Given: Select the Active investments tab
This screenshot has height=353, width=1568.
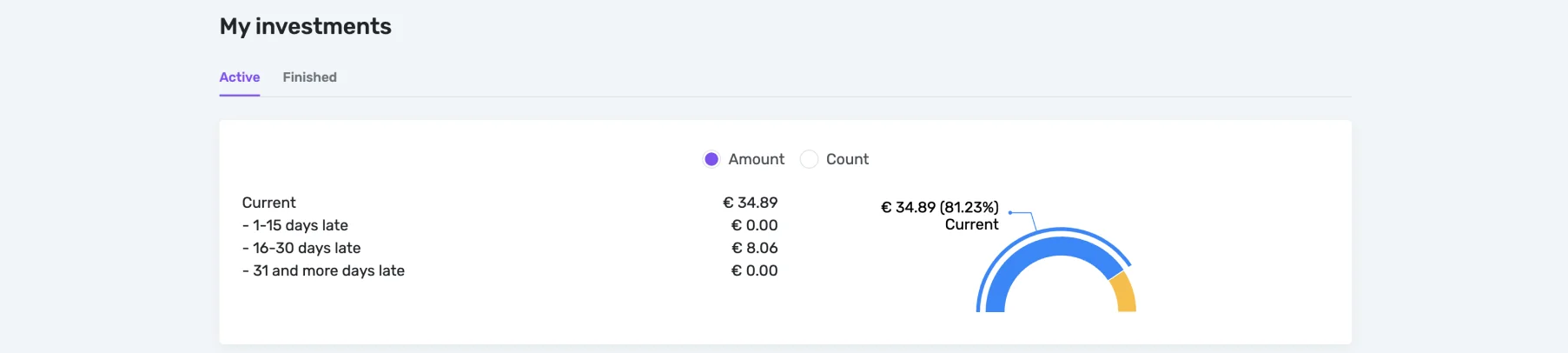Looking at the screenshot, I should pyautogui.click(x=239, y=77).
